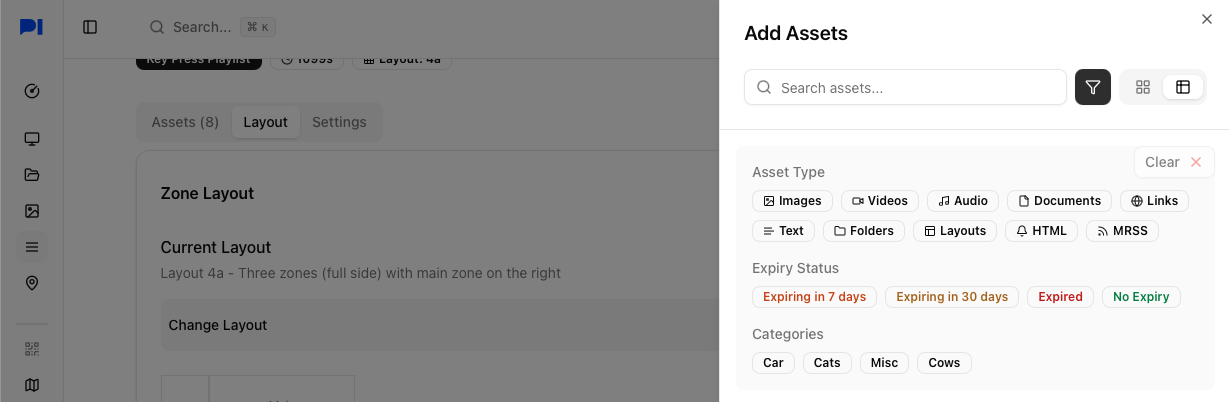The height and width of the screenshot is (402, 1229).
Task: Open the dashboard gauge icon in sidebar
Action: point(32,91)
